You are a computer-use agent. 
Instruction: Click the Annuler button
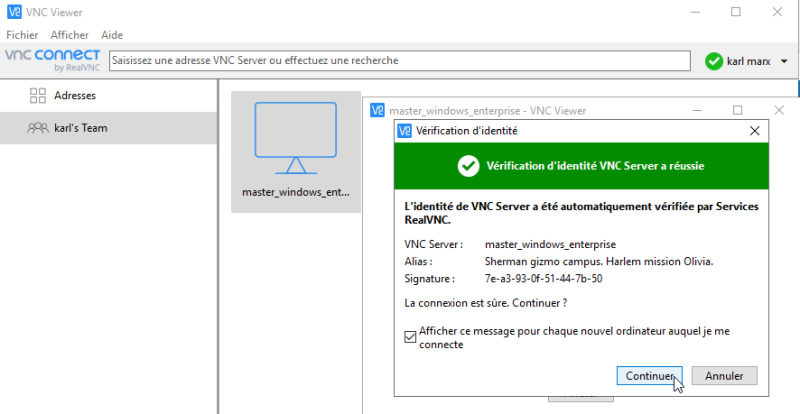[724, 376]
